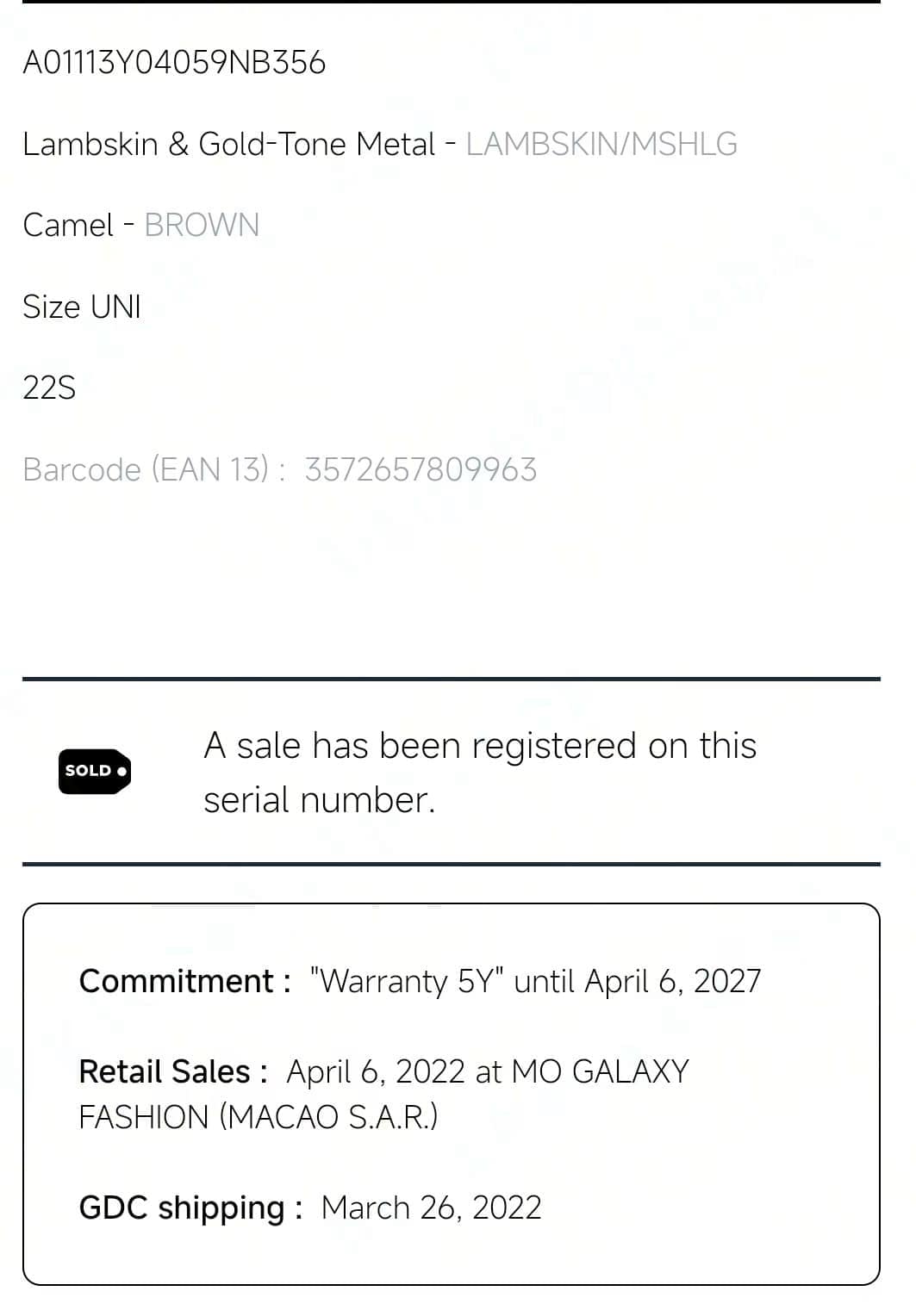Click the March 26, 2022 shipping date
916x1316 pixels.
(x=431, y=1207)
